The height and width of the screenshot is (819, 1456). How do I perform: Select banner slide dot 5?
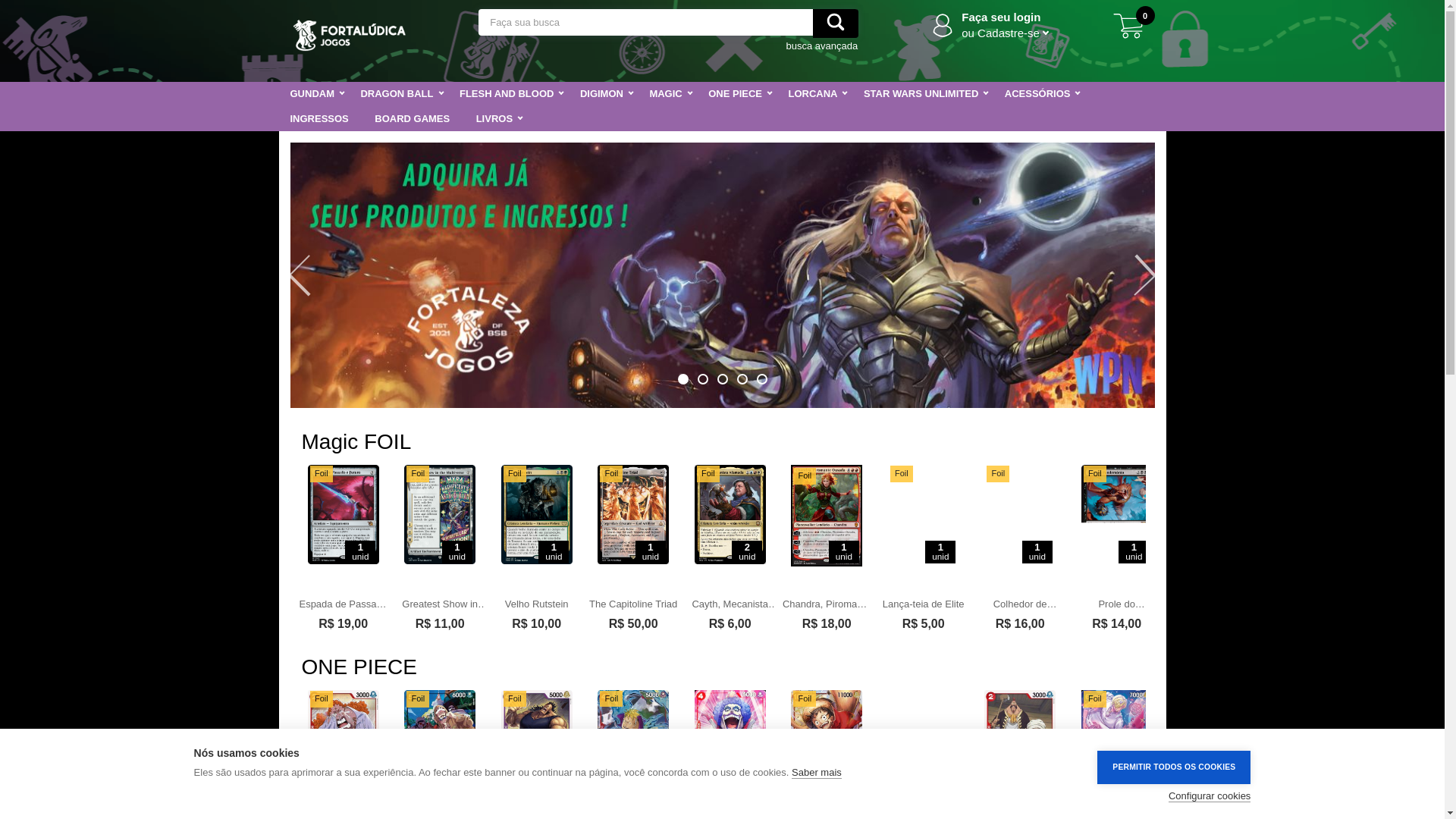coord(761,379)
